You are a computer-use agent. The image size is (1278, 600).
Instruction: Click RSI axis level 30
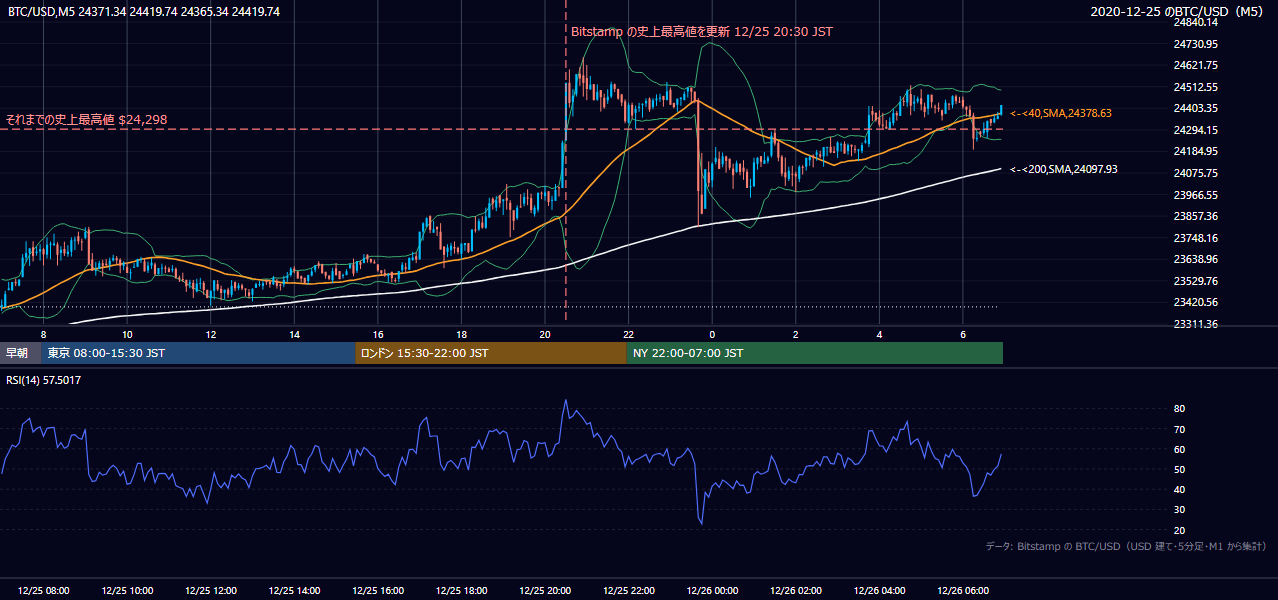(x=1179, y=510)
